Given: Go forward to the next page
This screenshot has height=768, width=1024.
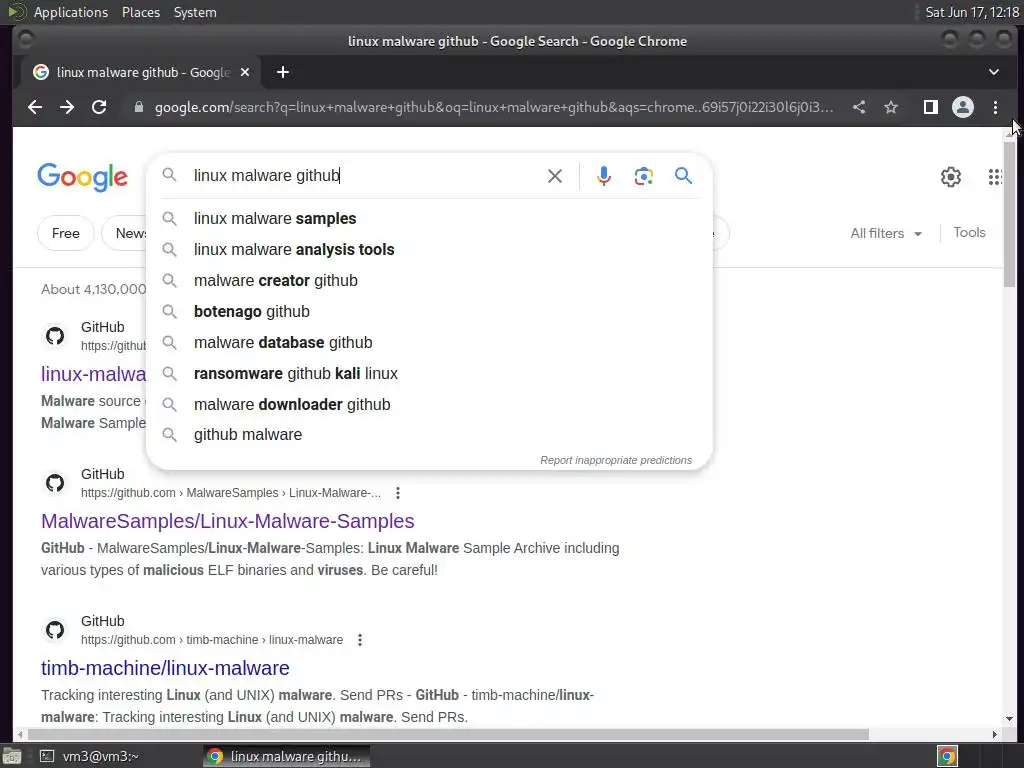Looking at the screenshot, I should point(67,107).
